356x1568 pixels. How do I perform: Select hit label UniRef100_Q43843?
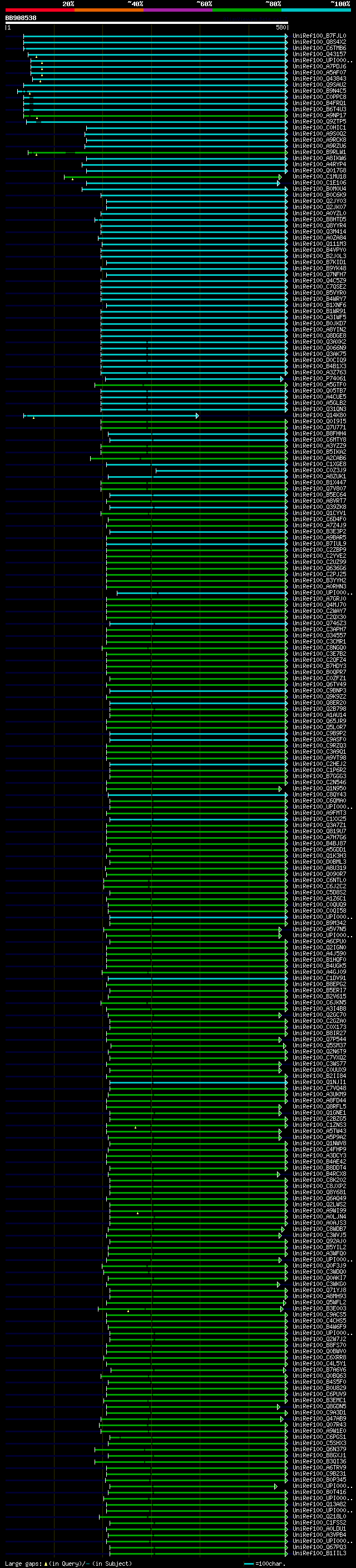click(x=319, y=78)
